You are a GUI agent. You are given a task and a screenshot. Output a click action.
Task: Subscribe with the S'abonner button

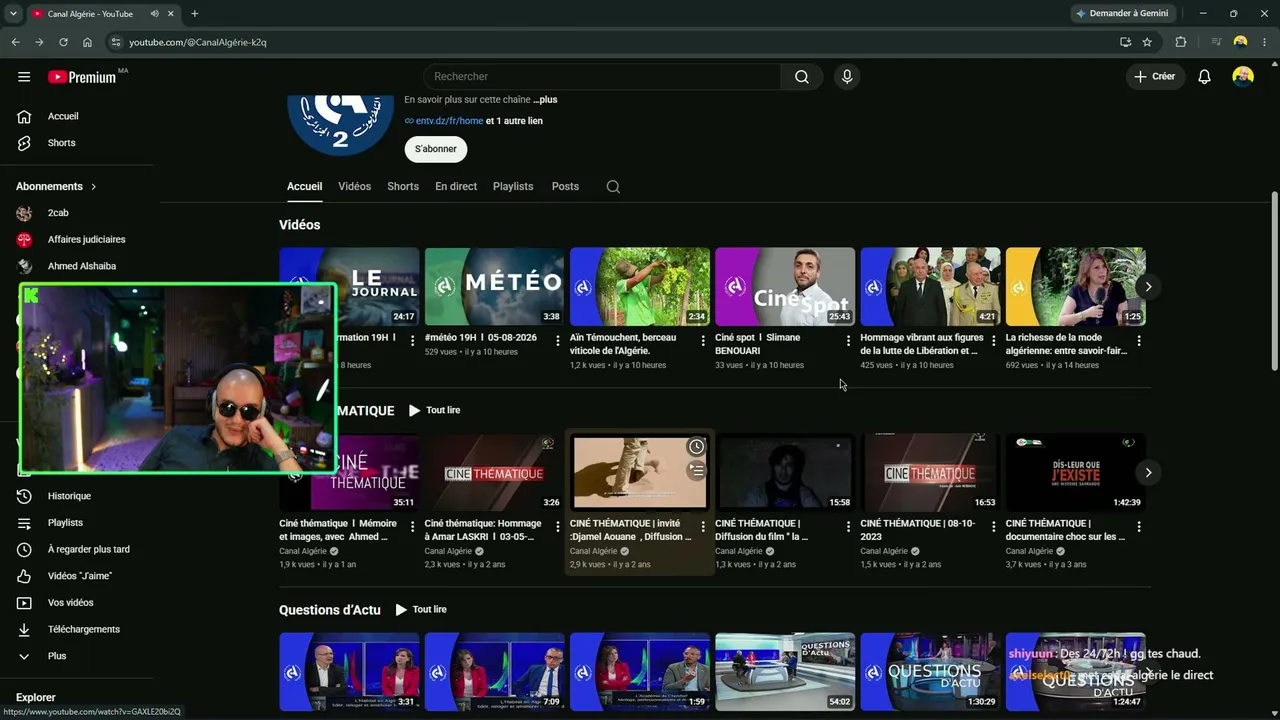point(436,149)
